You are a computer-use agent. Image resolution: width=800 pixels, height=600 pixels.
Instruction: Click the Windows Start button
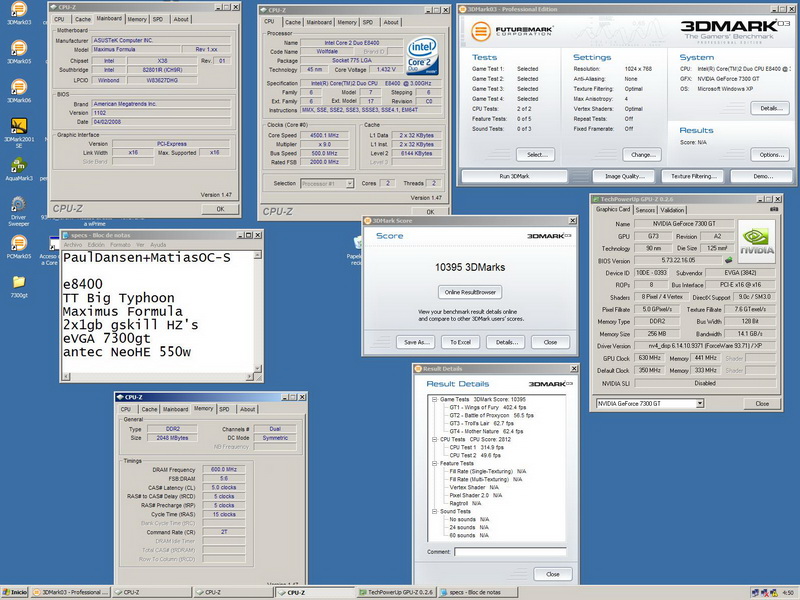point(15,592)
